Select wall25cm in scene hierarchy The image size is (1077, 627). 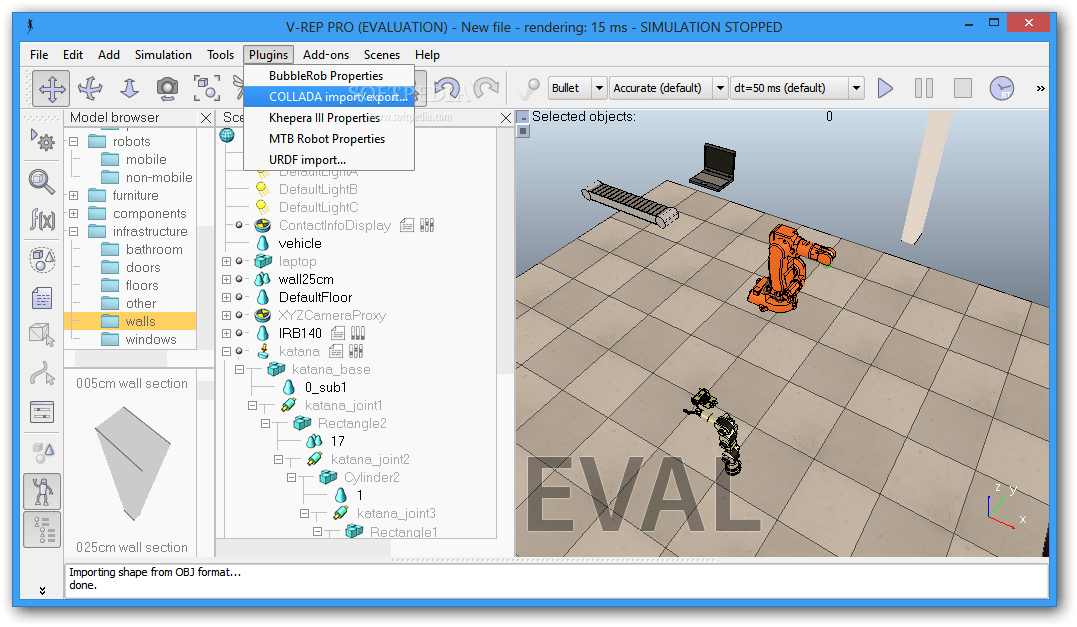pos(306,280)
